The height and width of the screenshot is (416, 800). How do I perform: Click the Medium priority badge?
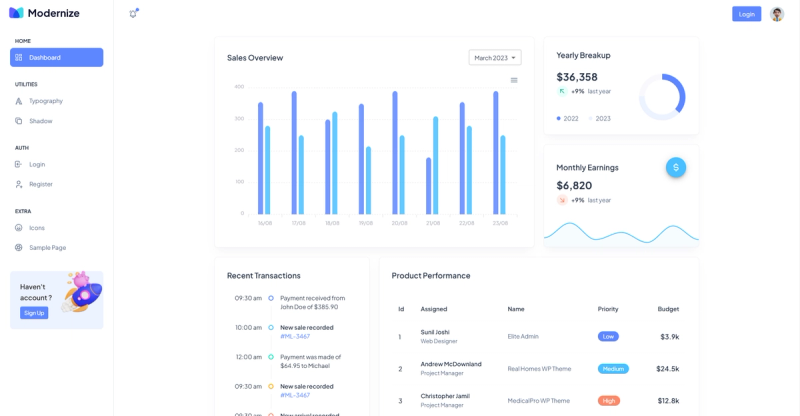pyautogui.click(x=613, y=369)
